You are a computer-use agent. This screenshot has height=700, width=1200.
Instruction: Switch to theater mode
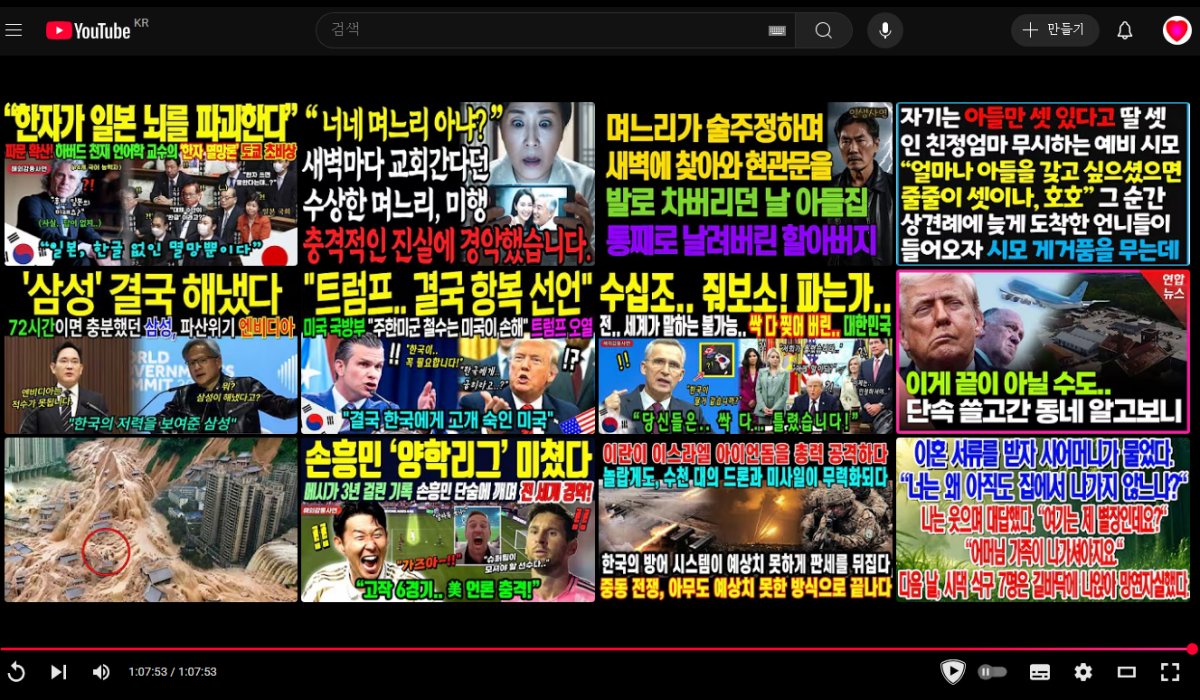tap(1127, 672)
